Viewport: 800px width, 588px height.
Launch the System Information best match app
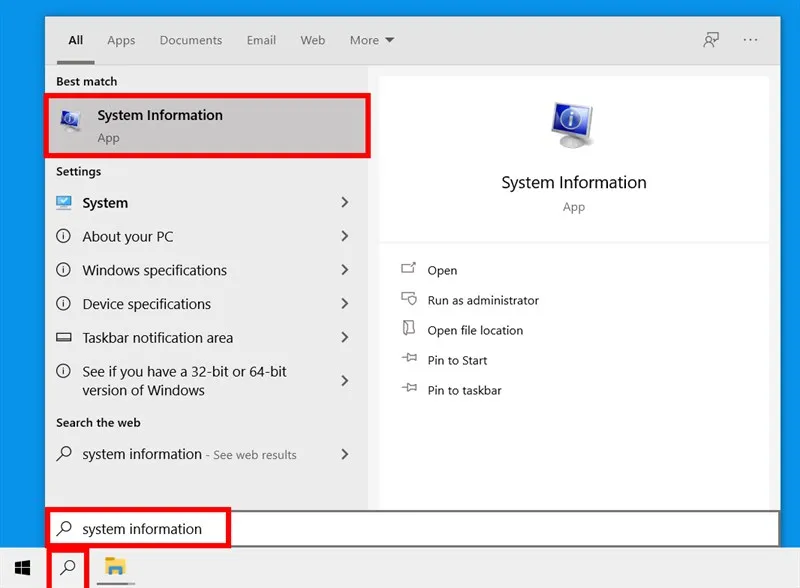click(160, 124)
